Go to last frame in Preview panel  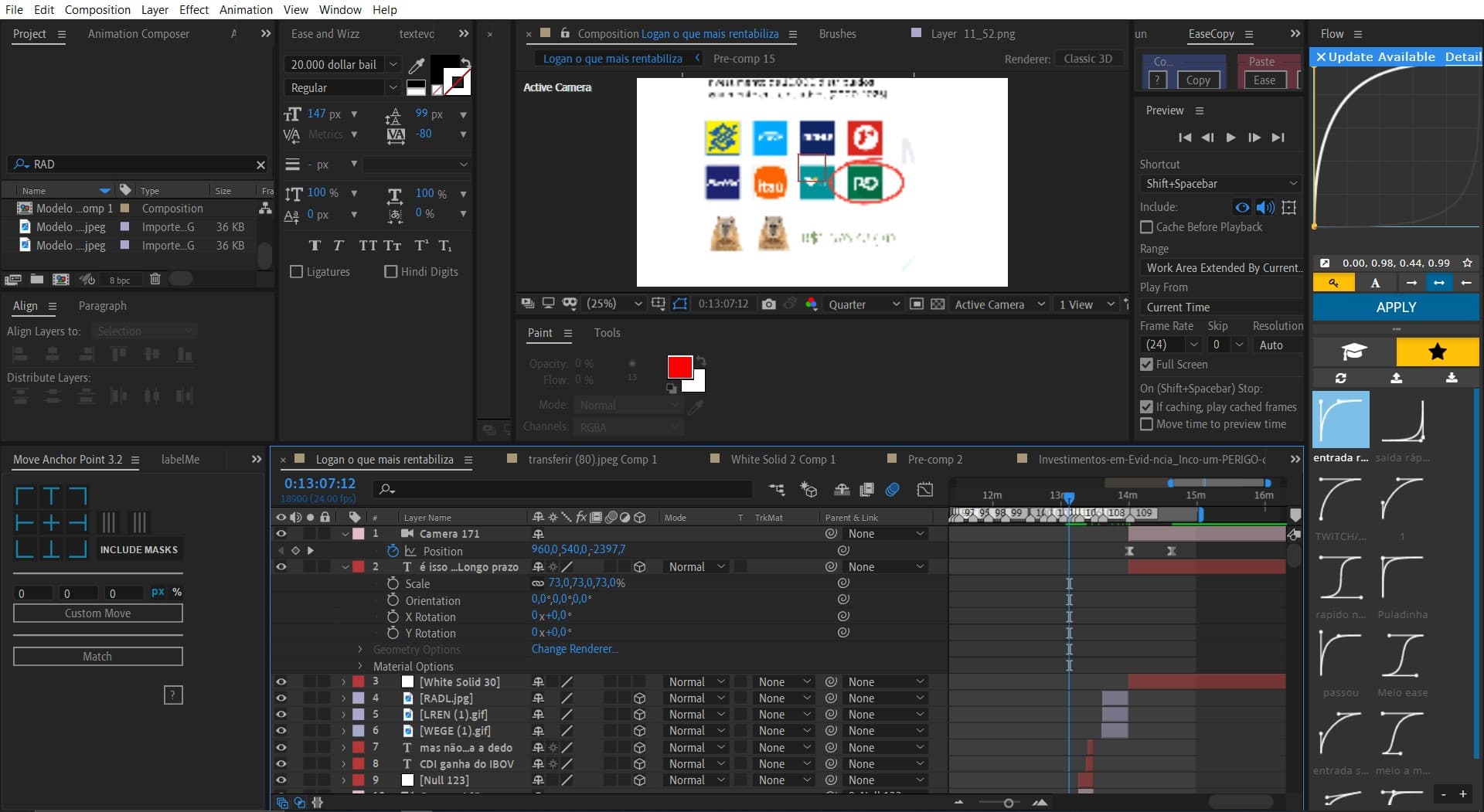[x=1278, y=138]
